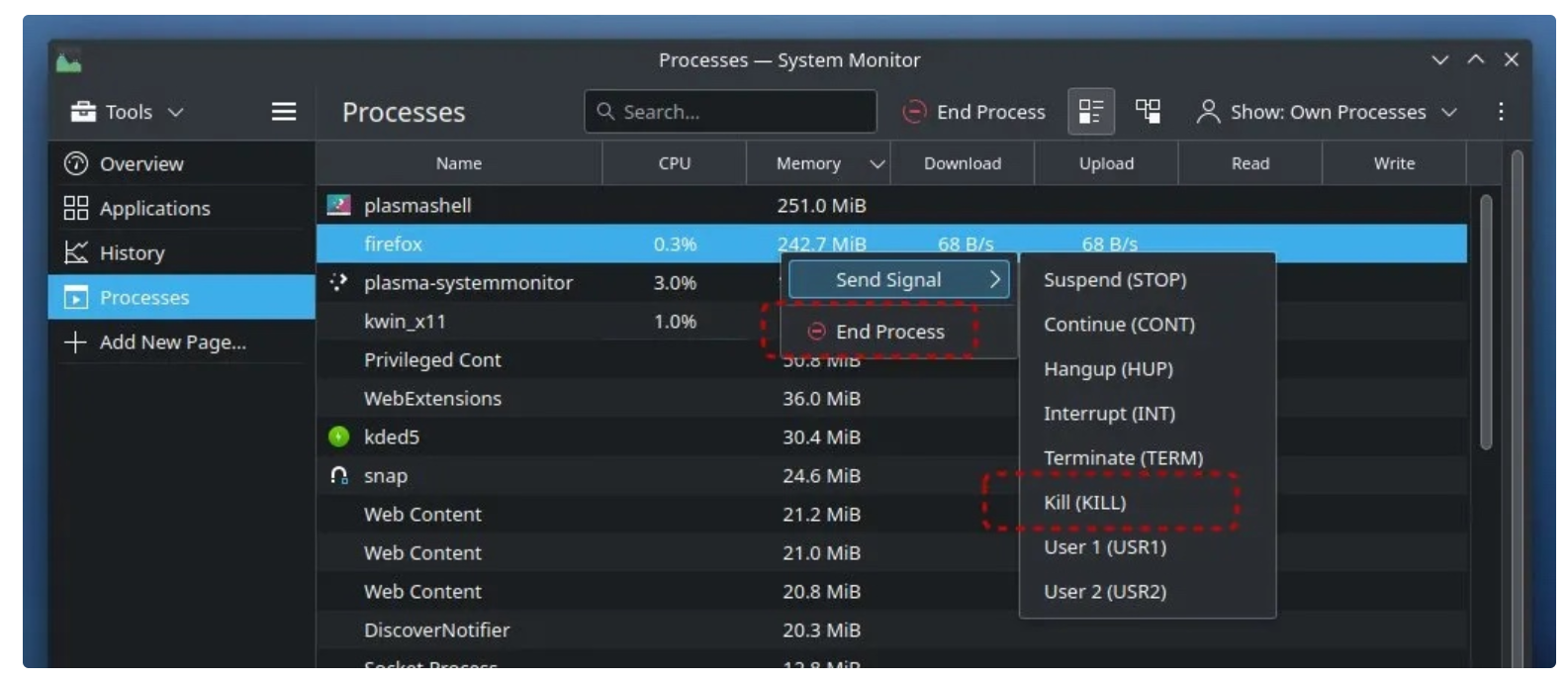The height and width of the screenshot is (681, 1568).
Task: Click the snap process icon
Action: 338,475
